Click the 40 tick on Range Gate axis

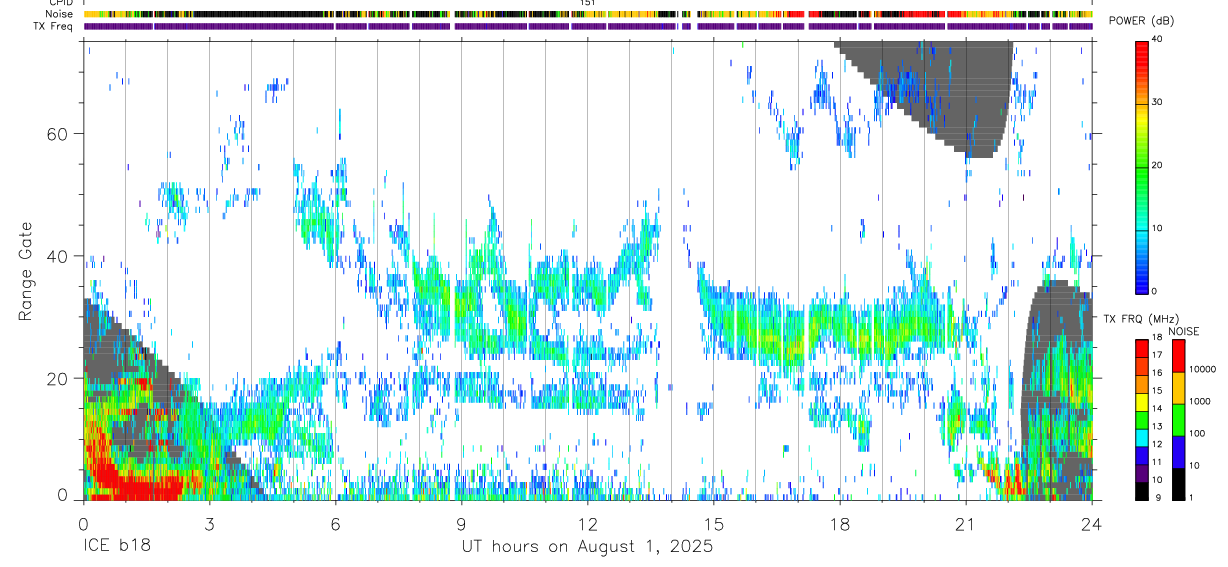tap(59, 256)
